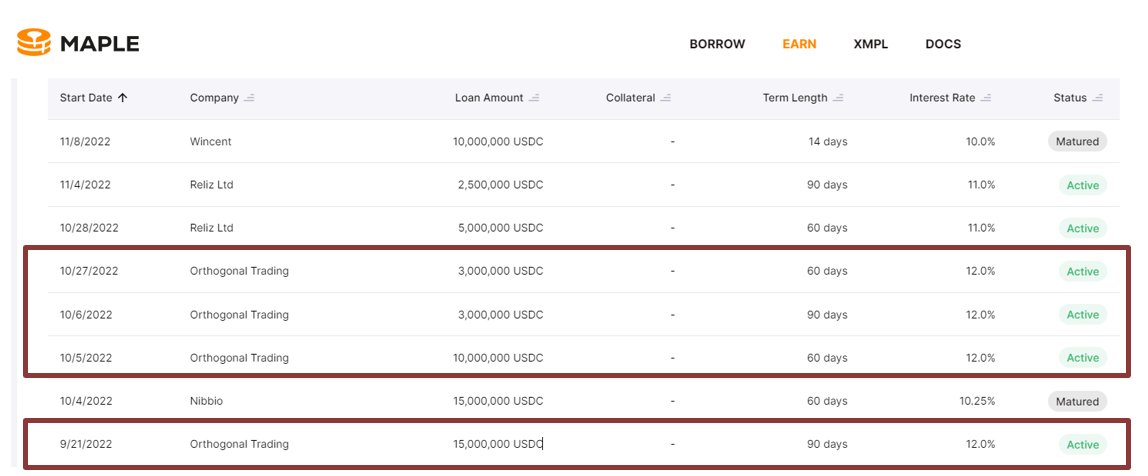Sort by the Company column header

214,97
